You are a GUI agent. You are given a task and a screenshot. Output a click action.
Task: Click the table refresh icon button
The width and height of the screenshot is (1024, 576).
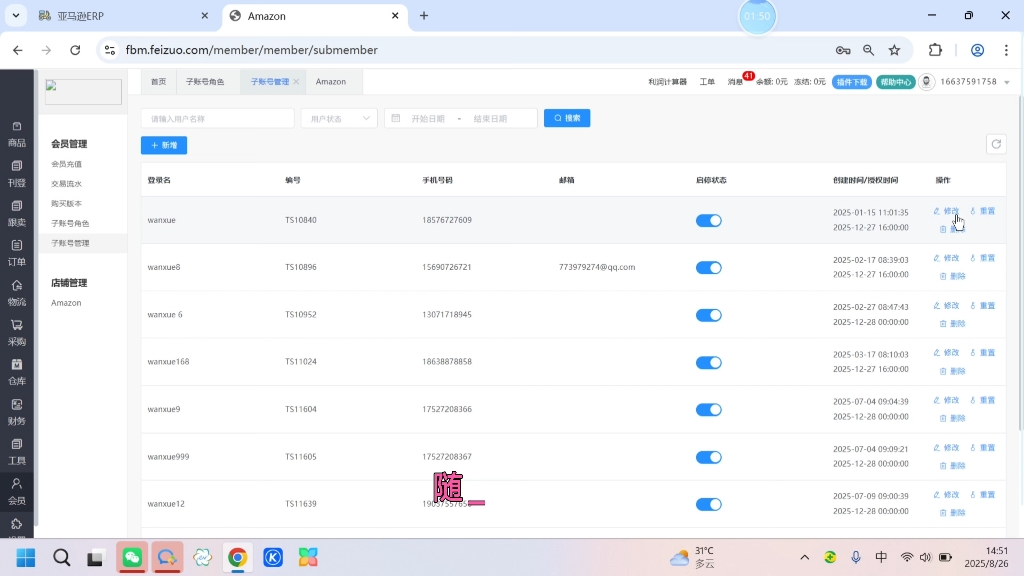click(996, 144)
